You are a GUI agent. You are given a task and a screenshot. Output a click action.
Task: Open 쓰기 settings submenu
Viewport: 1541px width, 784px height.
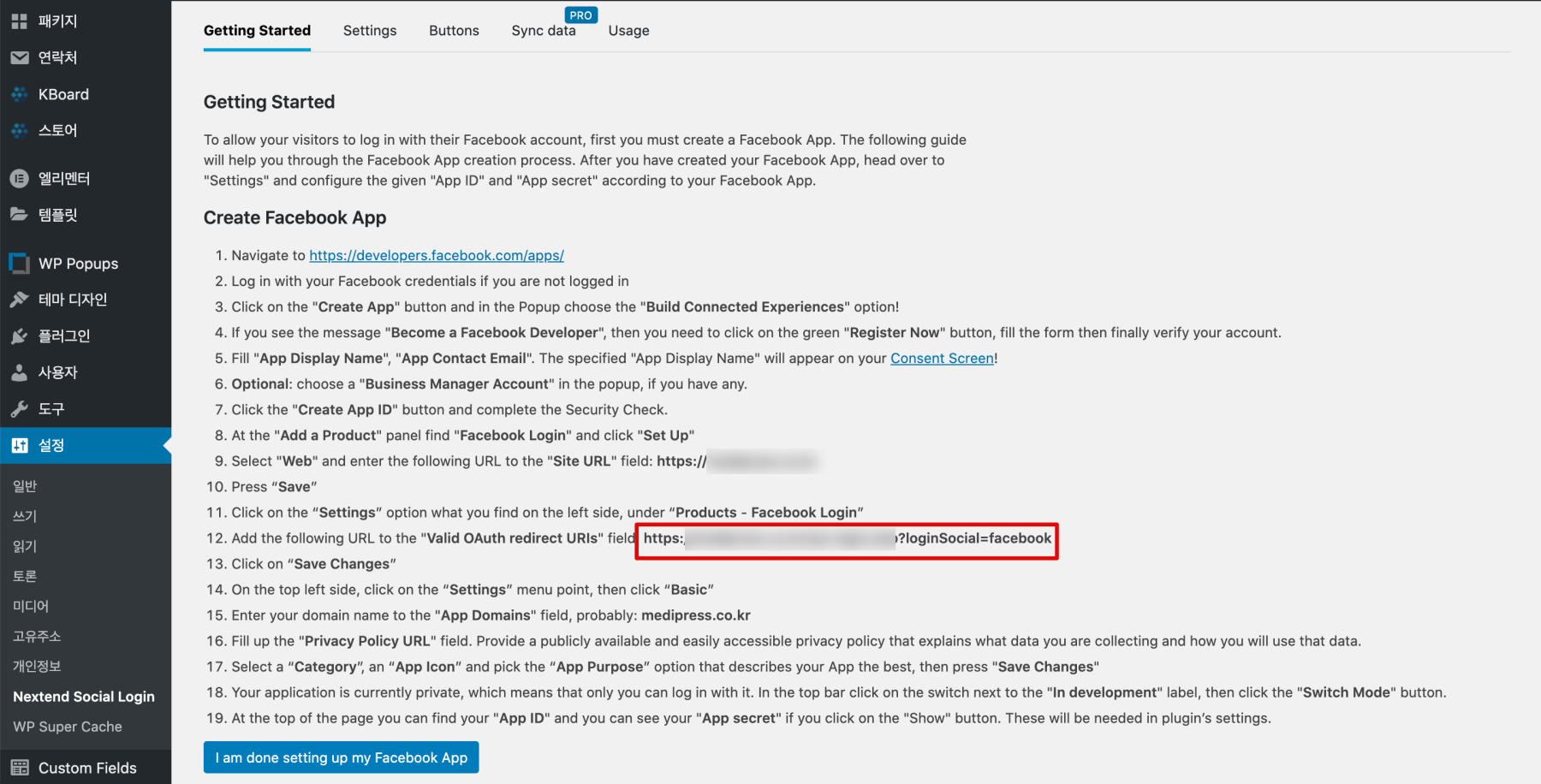25,516
